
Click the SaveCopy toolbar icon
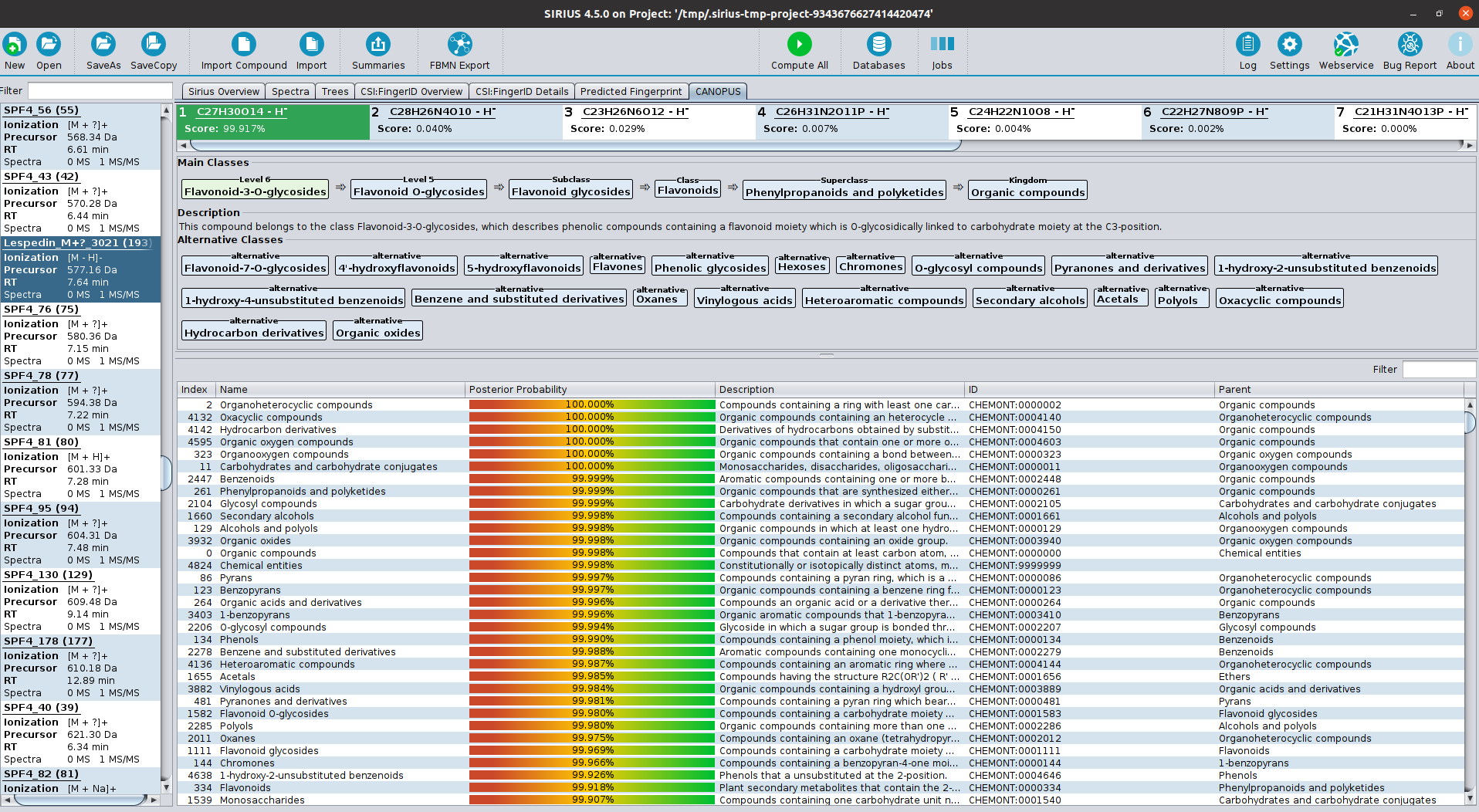(x=153, y=45)
